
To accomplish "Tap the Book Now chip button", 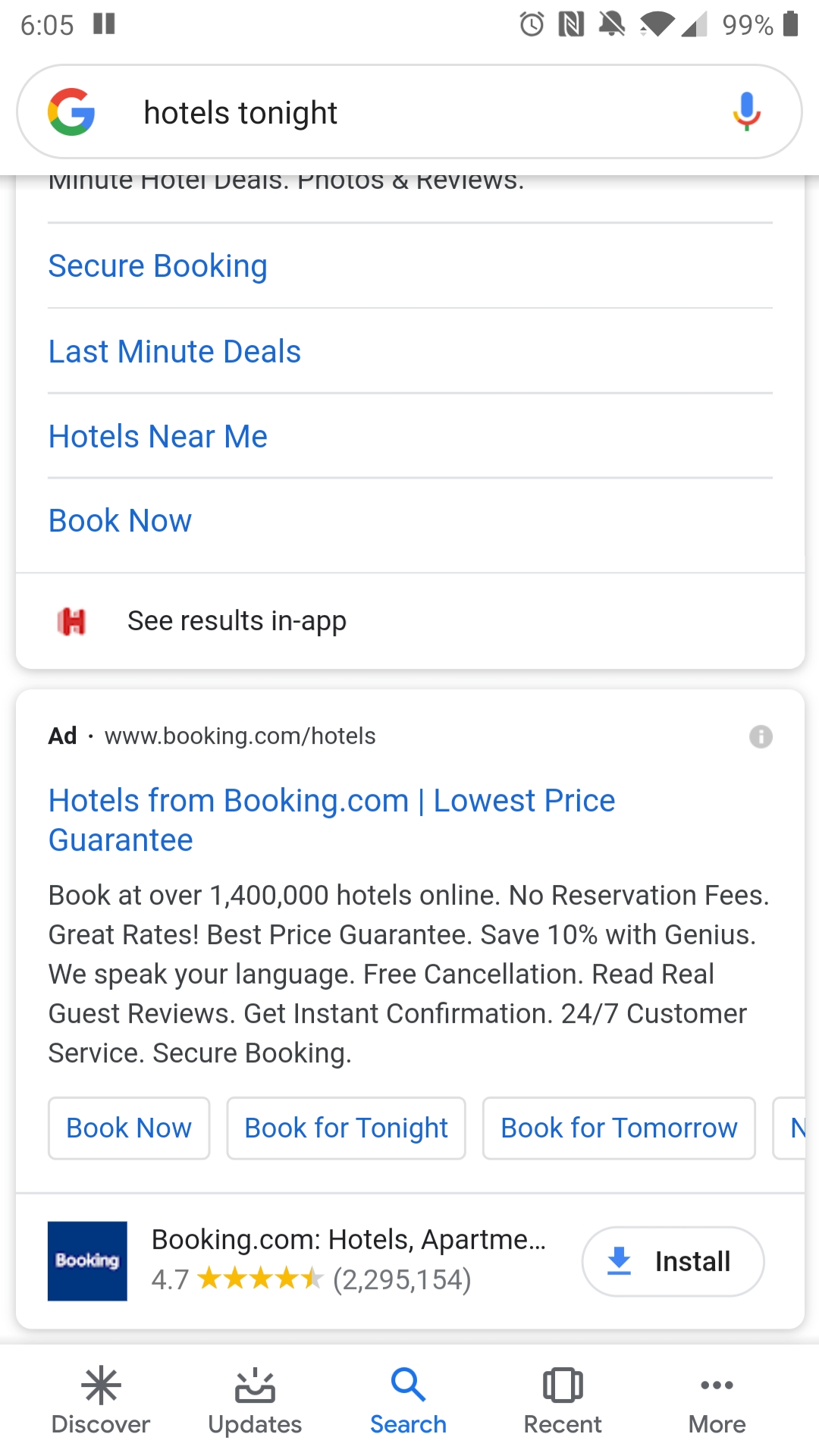I will tap(129, 1128).
